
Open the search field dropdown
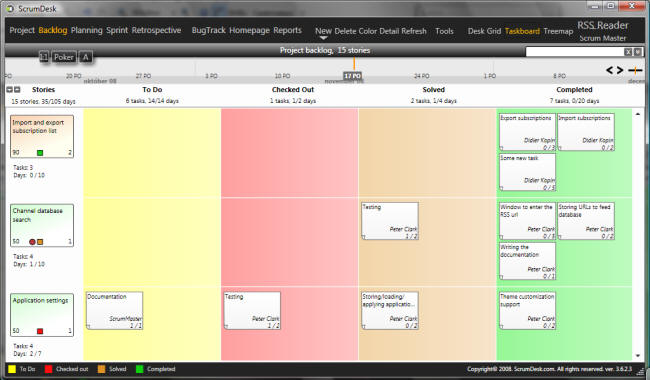pyautogui.click(x=638, y=52)
